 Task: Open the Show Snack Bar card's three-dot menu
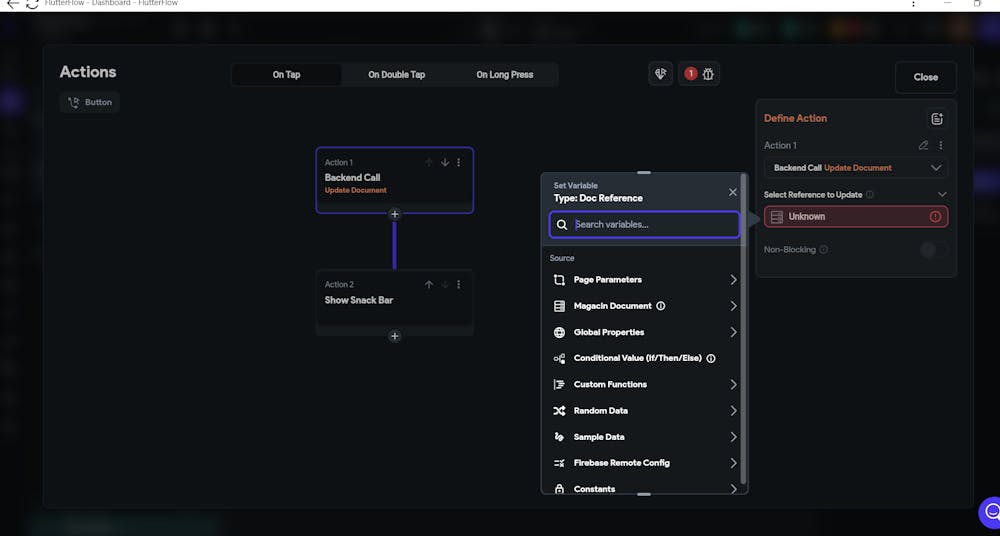click(x=459, y=285)
